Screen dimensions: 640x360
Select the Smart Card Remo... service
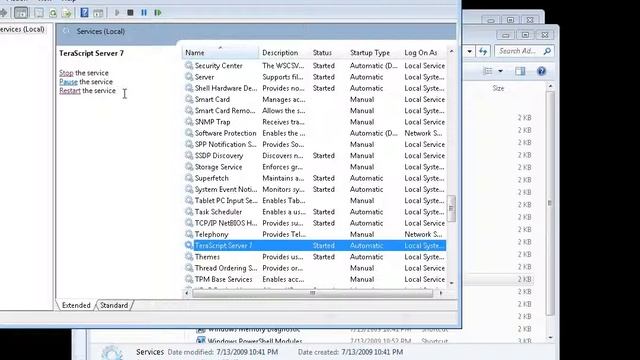click(225, 111)
